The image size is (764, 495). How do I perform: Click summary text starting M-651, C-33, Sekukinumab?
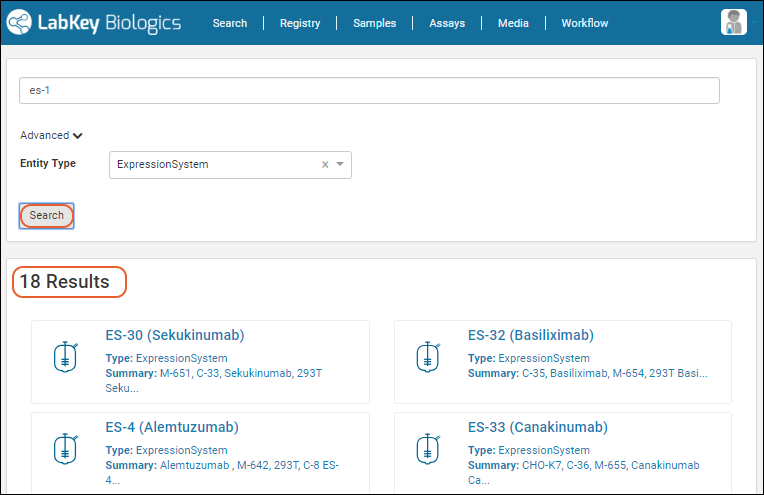point(213,381)
